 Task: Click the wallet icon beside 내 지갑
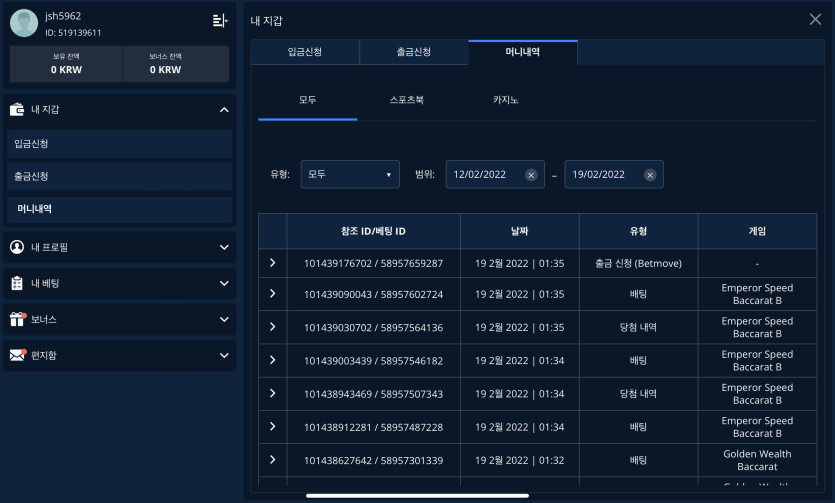(17, 109)
